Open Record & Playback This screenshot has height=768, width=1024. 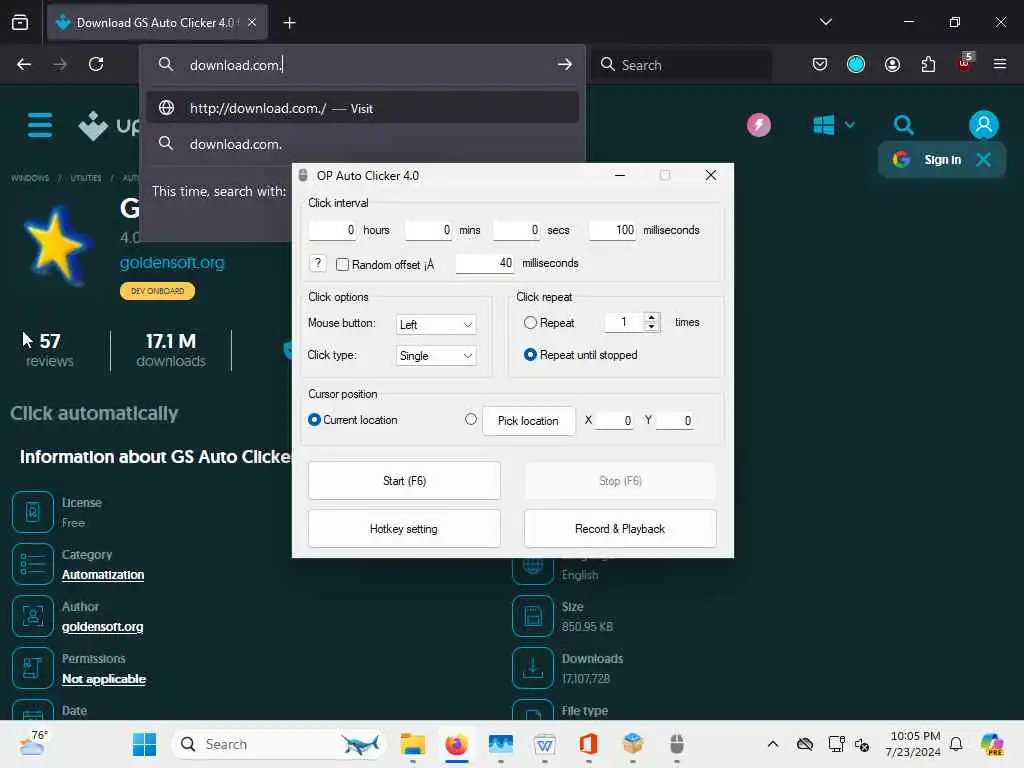coord(620,529)
